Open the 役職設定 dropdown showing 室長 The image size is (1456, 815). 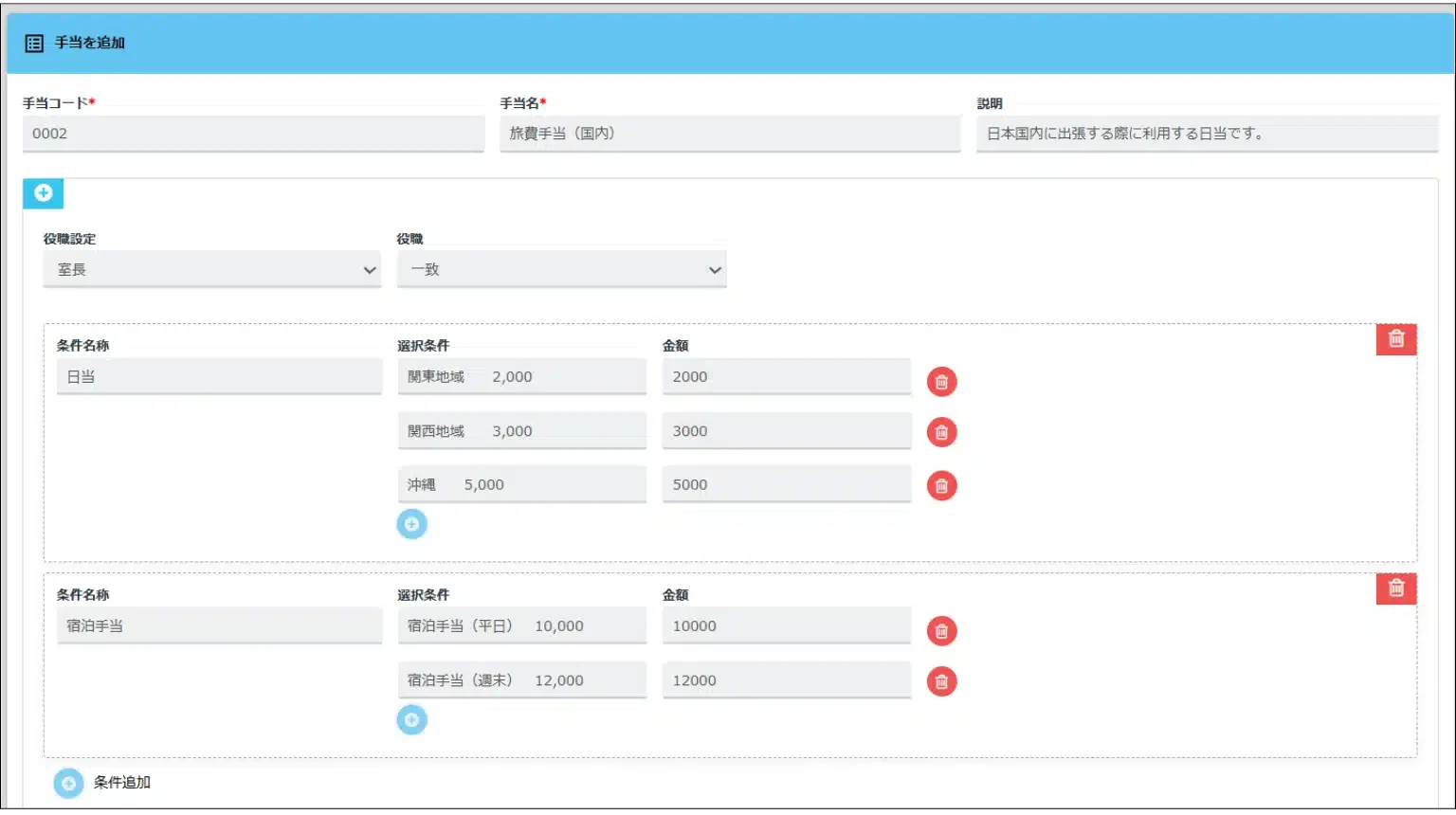(212, 270)
